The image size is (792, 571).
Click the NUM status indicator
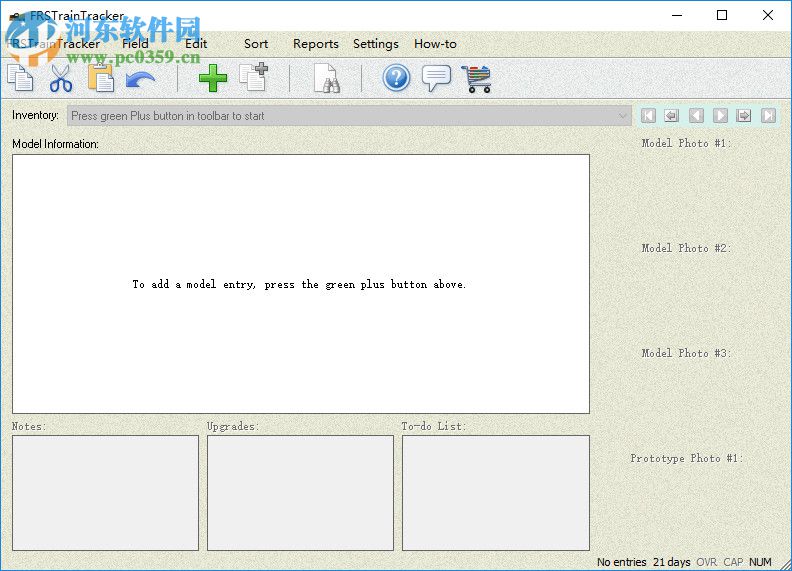tap(760, 562)
